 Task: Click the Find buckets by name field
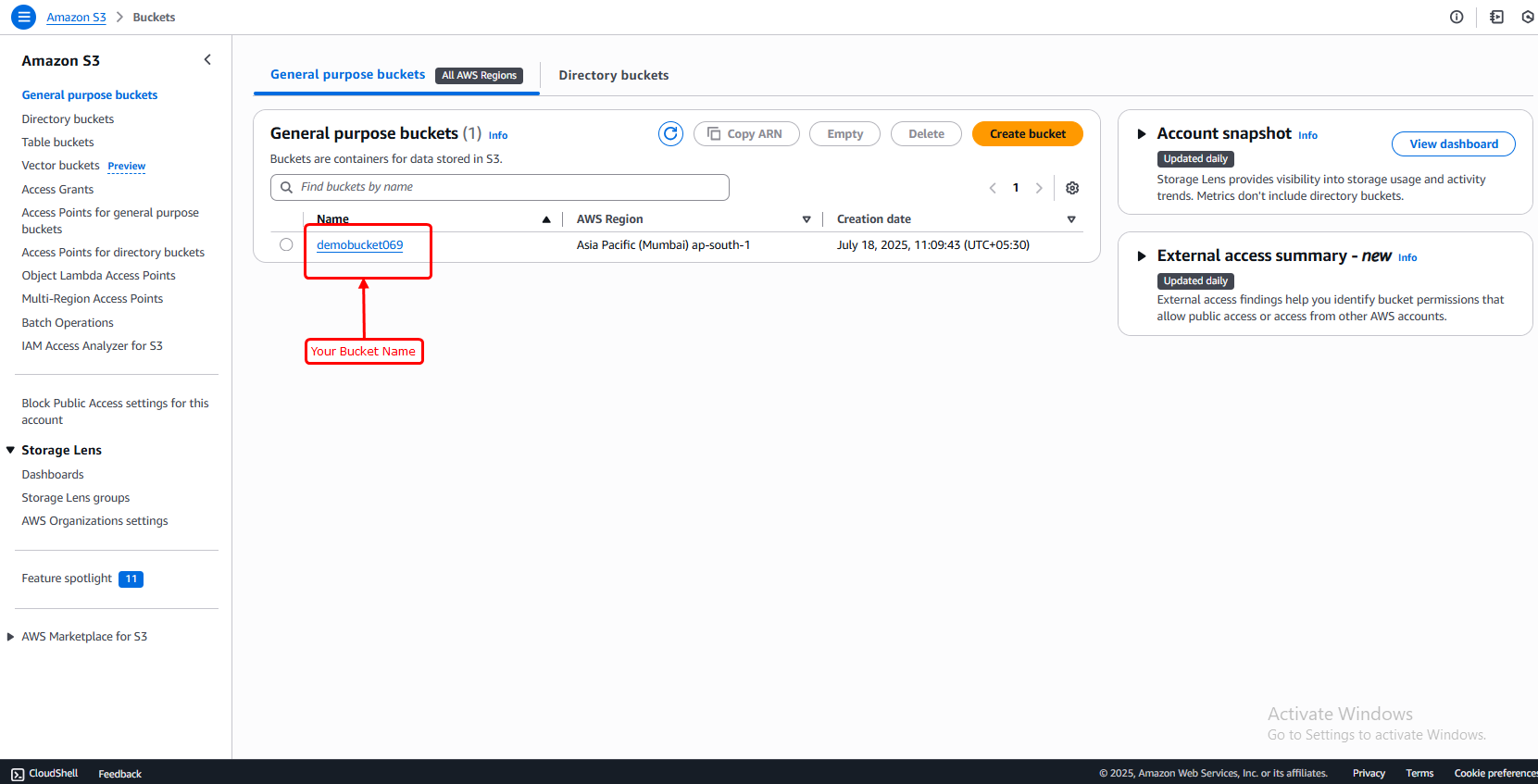click(x=500, y=187)
